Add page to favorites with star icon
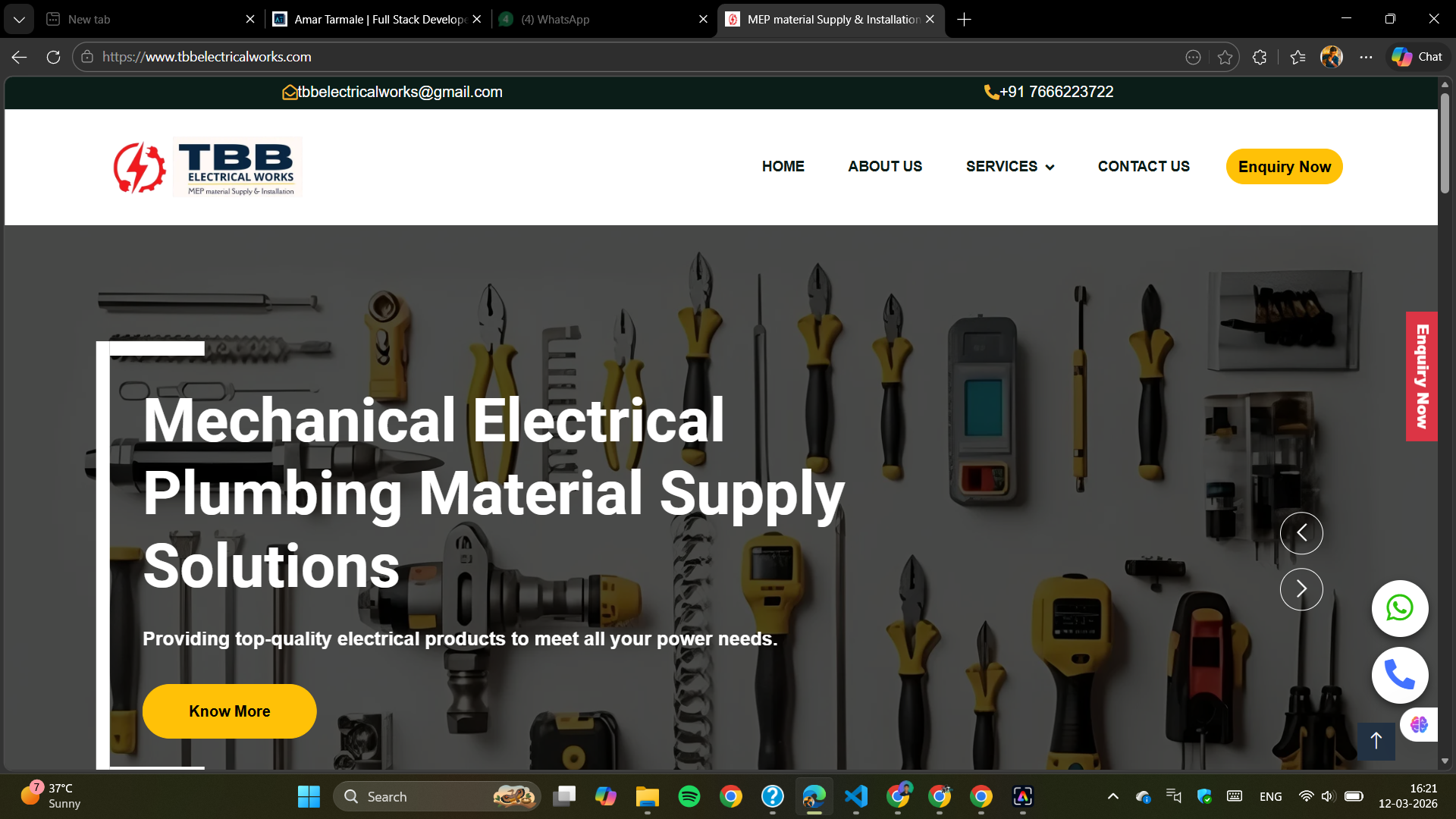Image resolution: width=1456 pixels, height=819 pixels. pos(1225,57)
